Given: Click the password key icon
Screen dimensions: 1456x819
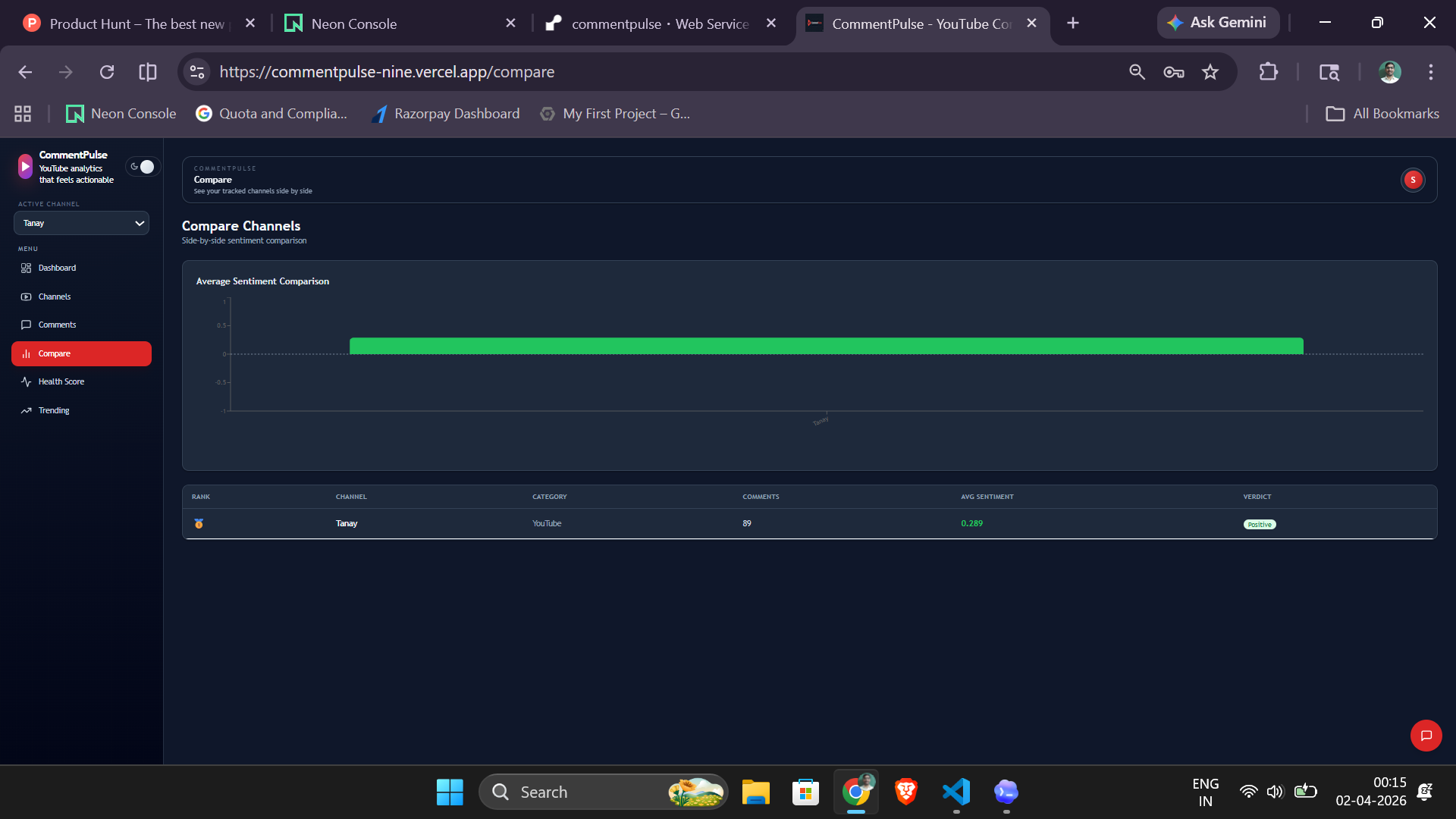Looking at the screenshot, I should 1173,72.
